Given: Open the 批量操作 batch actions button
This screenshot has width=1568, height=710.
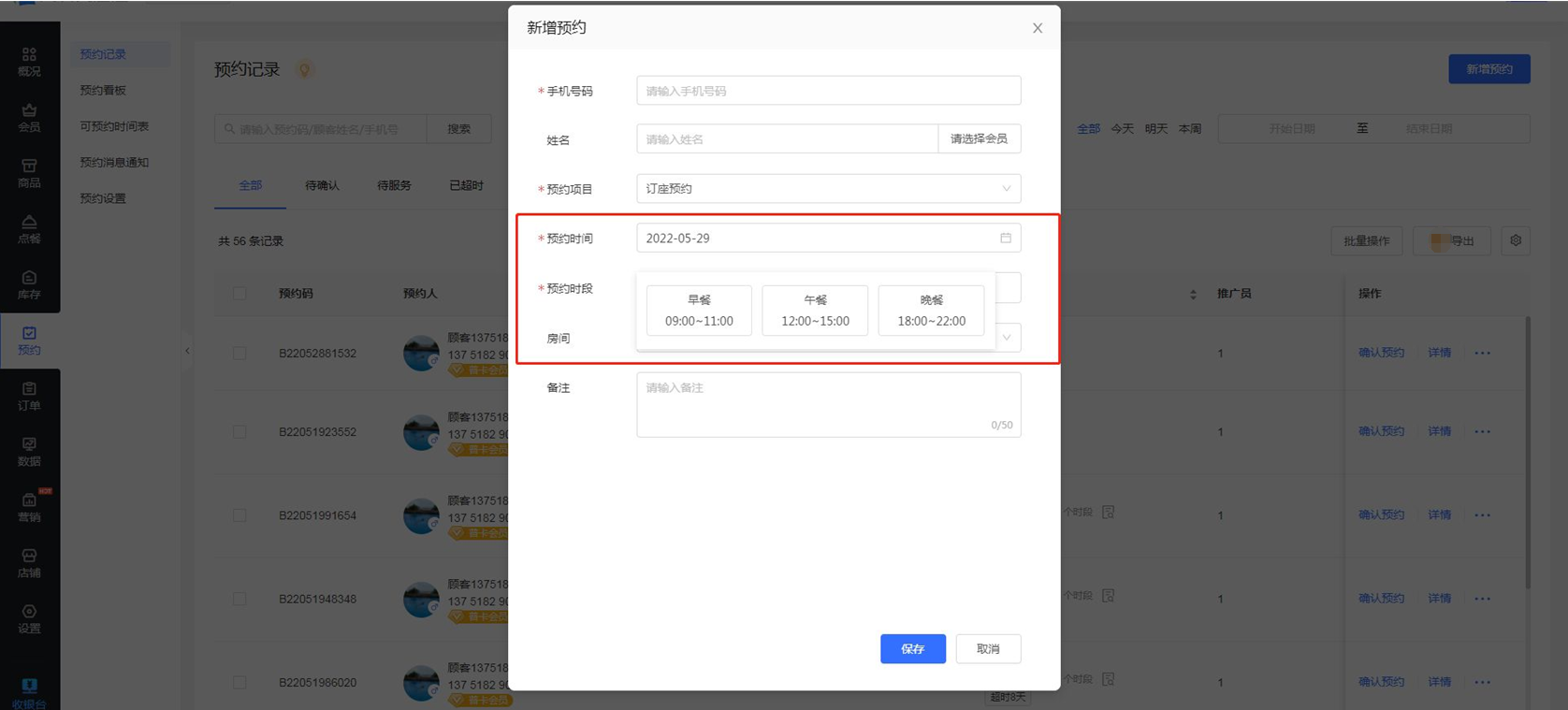Looking at the screenshot, I should [1367, 241].
